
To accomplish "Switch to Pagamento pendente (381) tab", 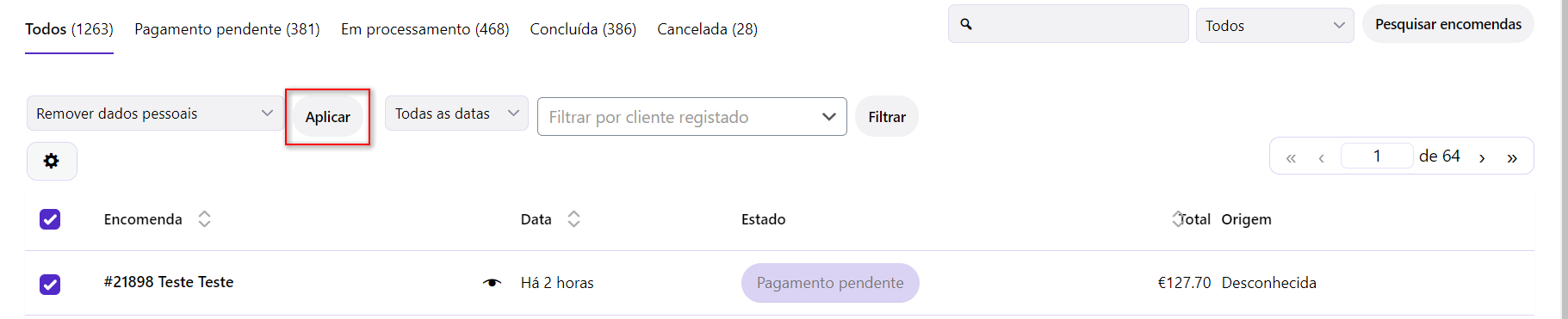I will pyautogui.click(x=227, y=29).
